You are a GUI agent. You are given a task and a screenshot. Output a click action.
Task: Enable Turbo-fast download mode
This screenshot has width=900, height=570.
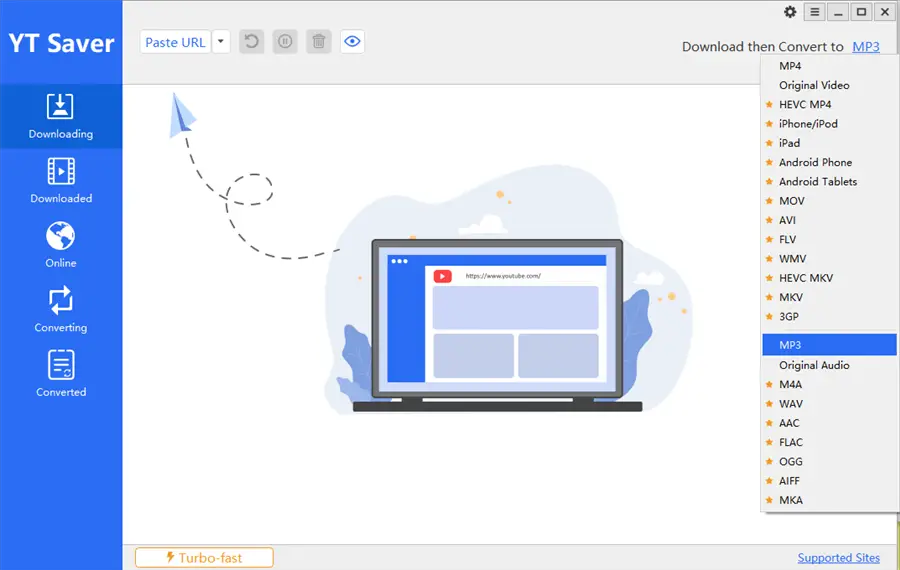[x=204, y=558]
